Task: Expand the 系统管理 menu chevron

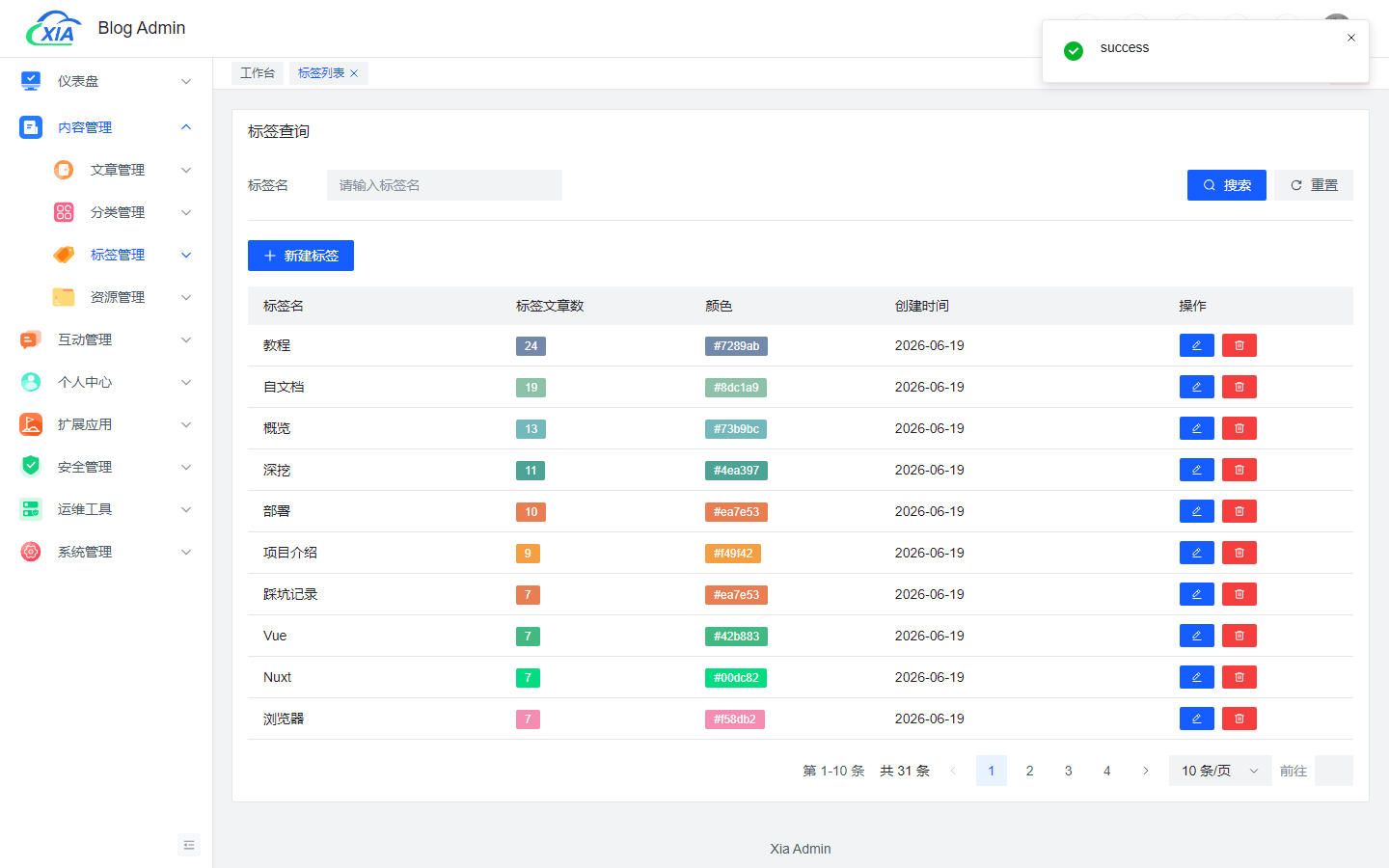Action: (186, 552)
